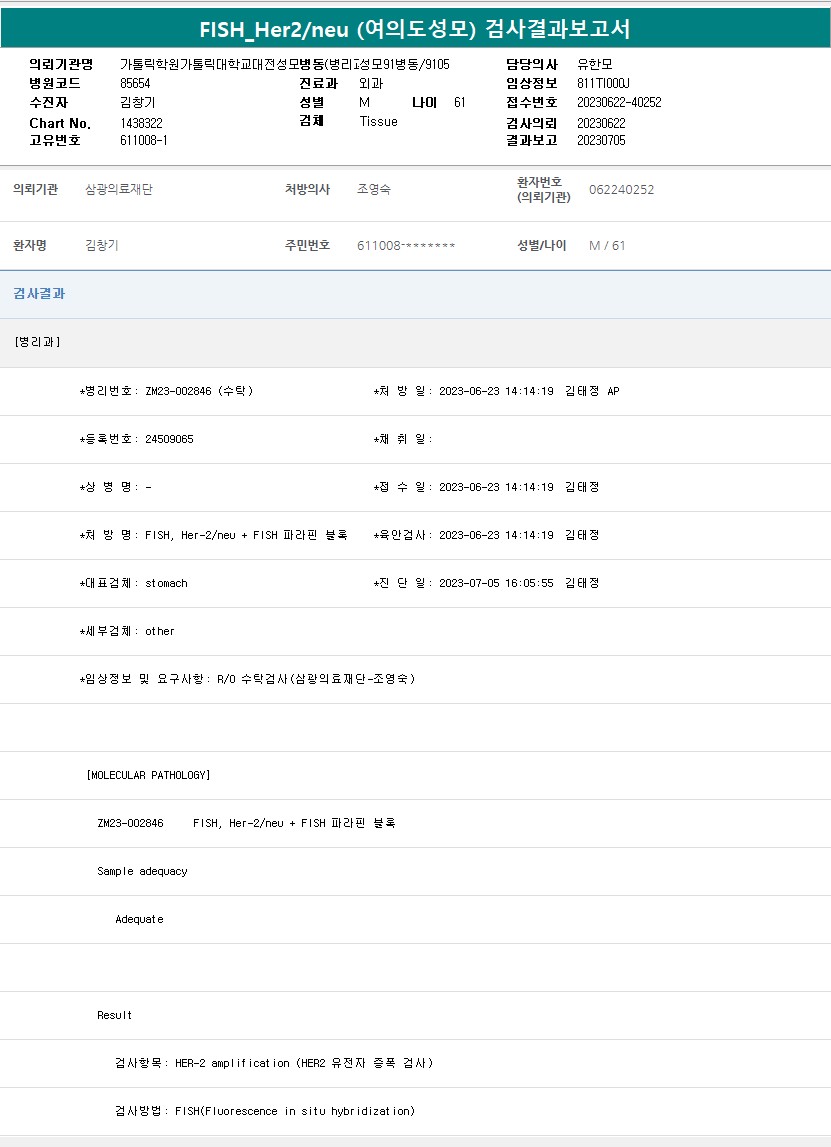Click the 등록번호 value 24509065

(x=169, y=439)
